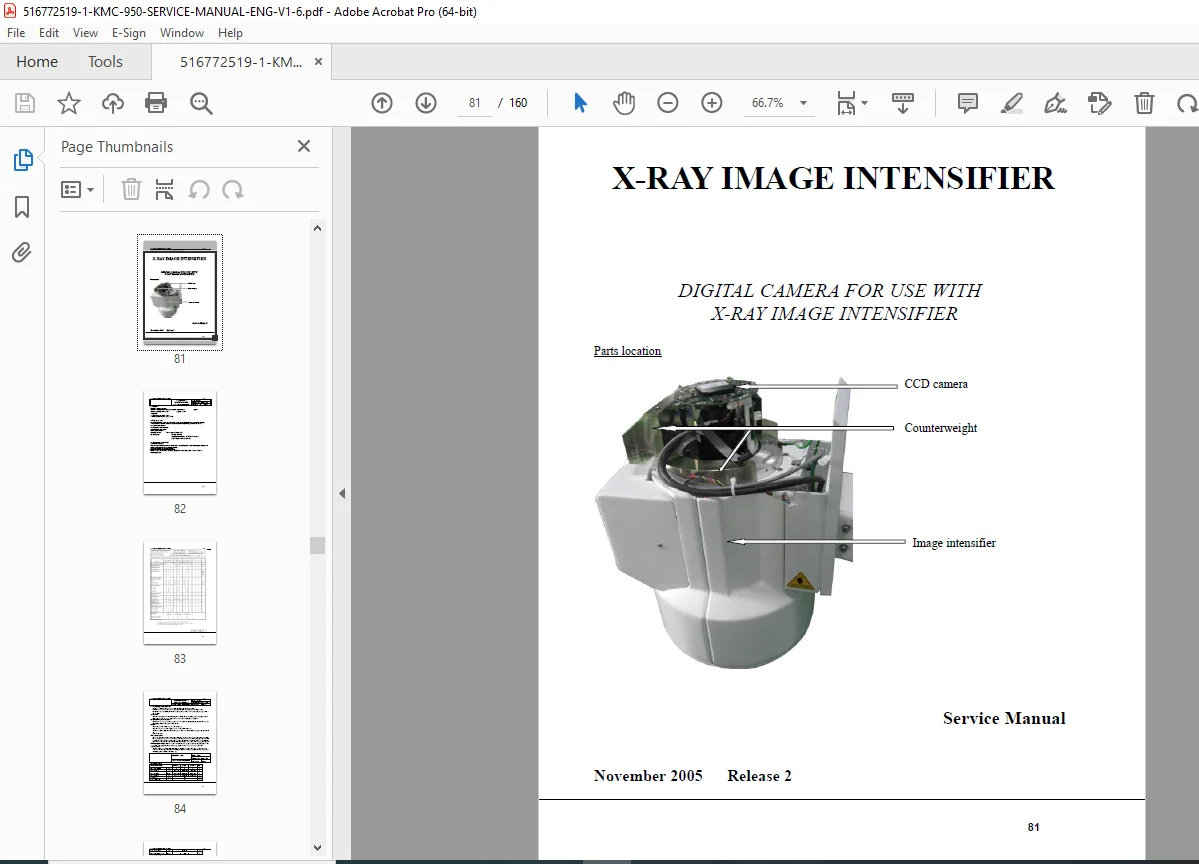1199x864 pixels.
Task: Open the zoom level dropdown arrow
Action: [x=804, y=103]
